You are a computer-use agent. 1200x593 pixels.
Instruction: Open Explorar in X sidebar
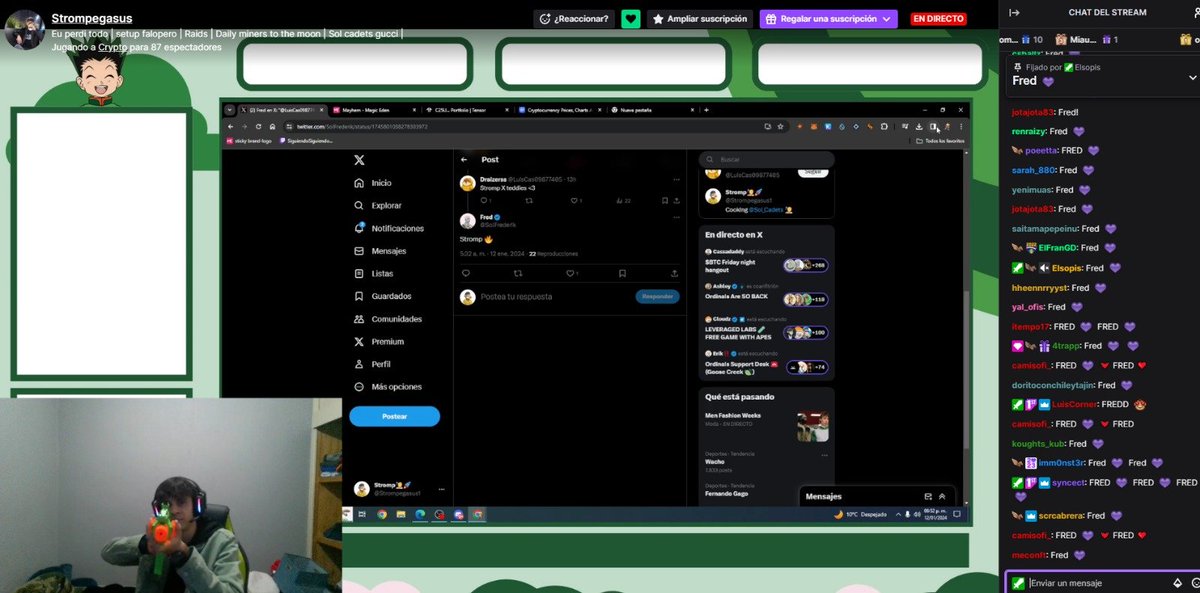[x=378, y=205]
